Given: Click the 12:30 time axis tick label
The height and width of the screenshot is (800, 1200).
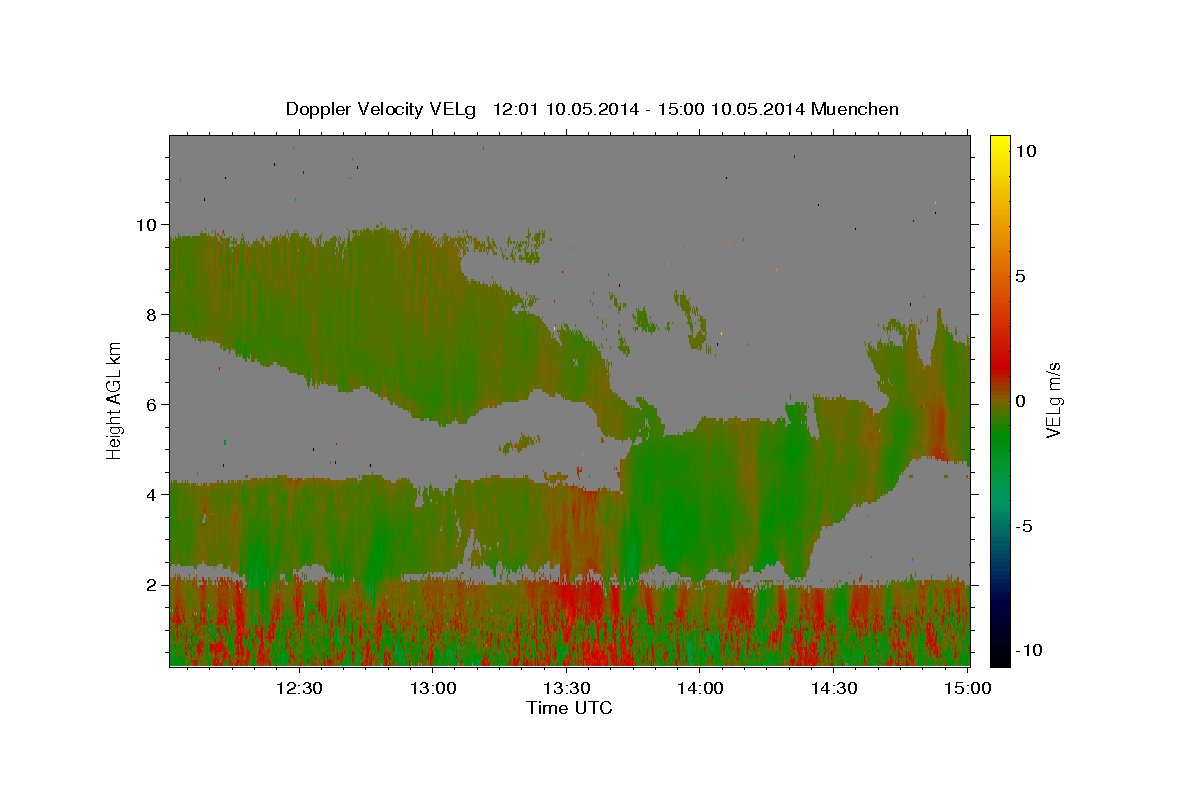Looking at the screenshot, I should 298,689.
